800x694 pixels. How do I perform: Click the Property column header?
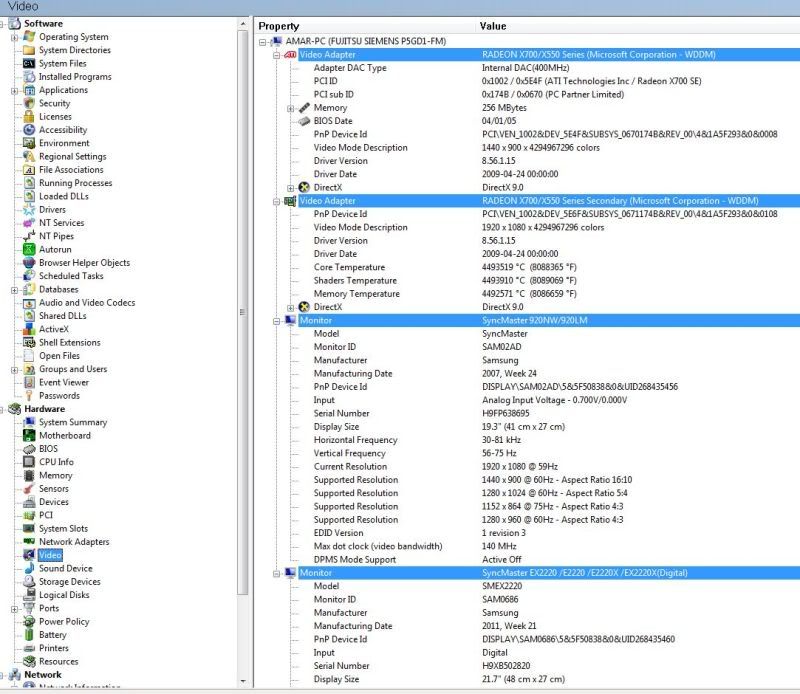click(365, 26)
